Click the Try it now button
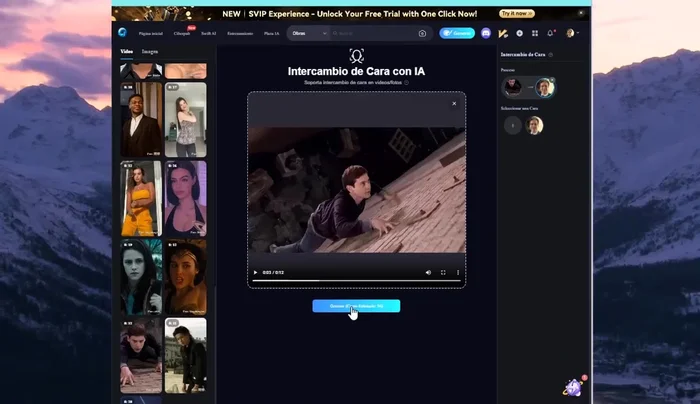The height and width of the screenshot is (404, 700). click(517, 13)
